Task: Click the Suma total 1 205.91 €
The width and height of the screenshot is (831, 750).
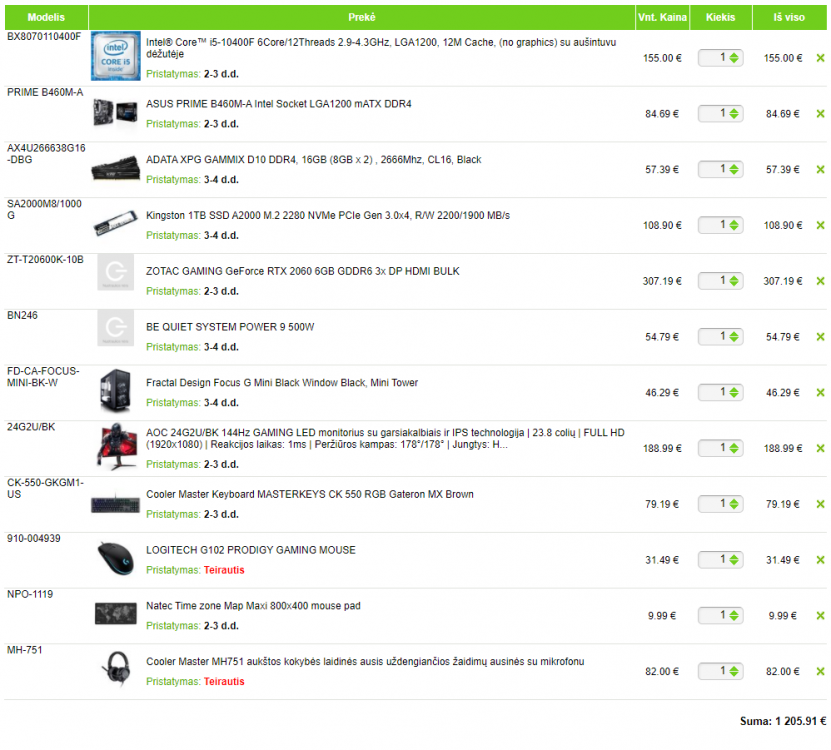Action: pos(783,721)
